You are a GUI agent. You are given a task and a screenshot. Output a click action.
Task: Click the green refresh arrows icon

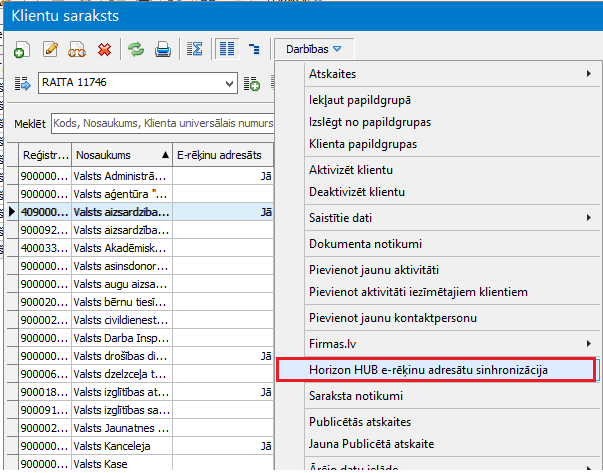pyautogui.click(x=136, y=49)
